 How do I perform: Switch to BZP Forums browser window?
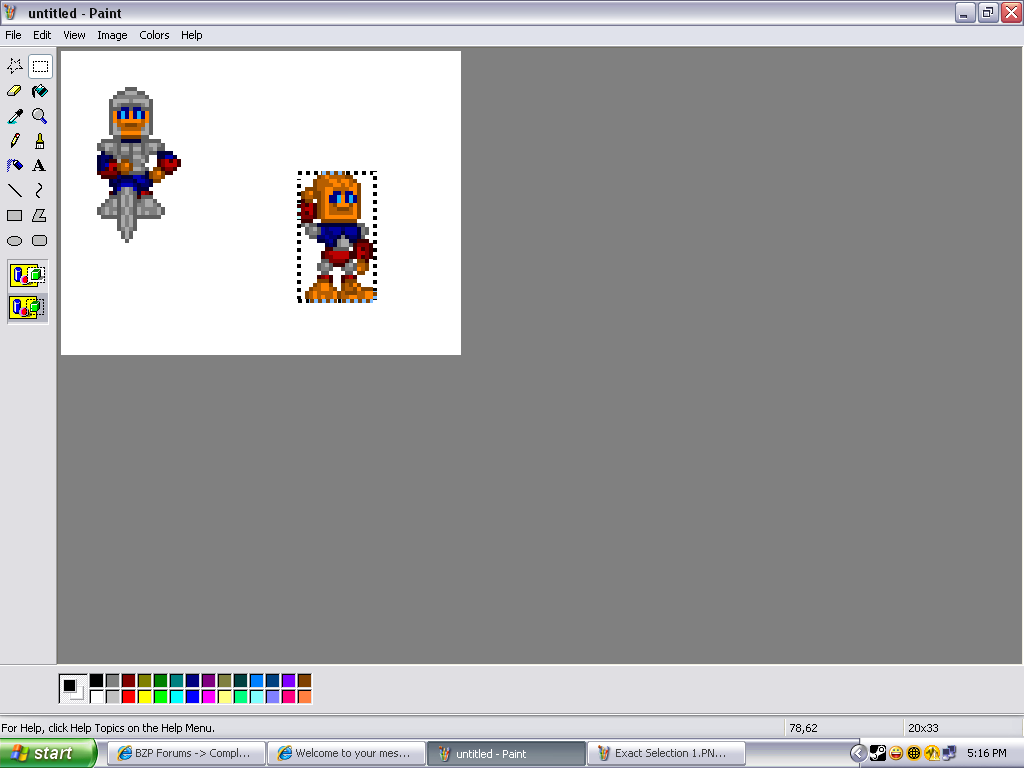pyautogui.click(x=186, y=753)
